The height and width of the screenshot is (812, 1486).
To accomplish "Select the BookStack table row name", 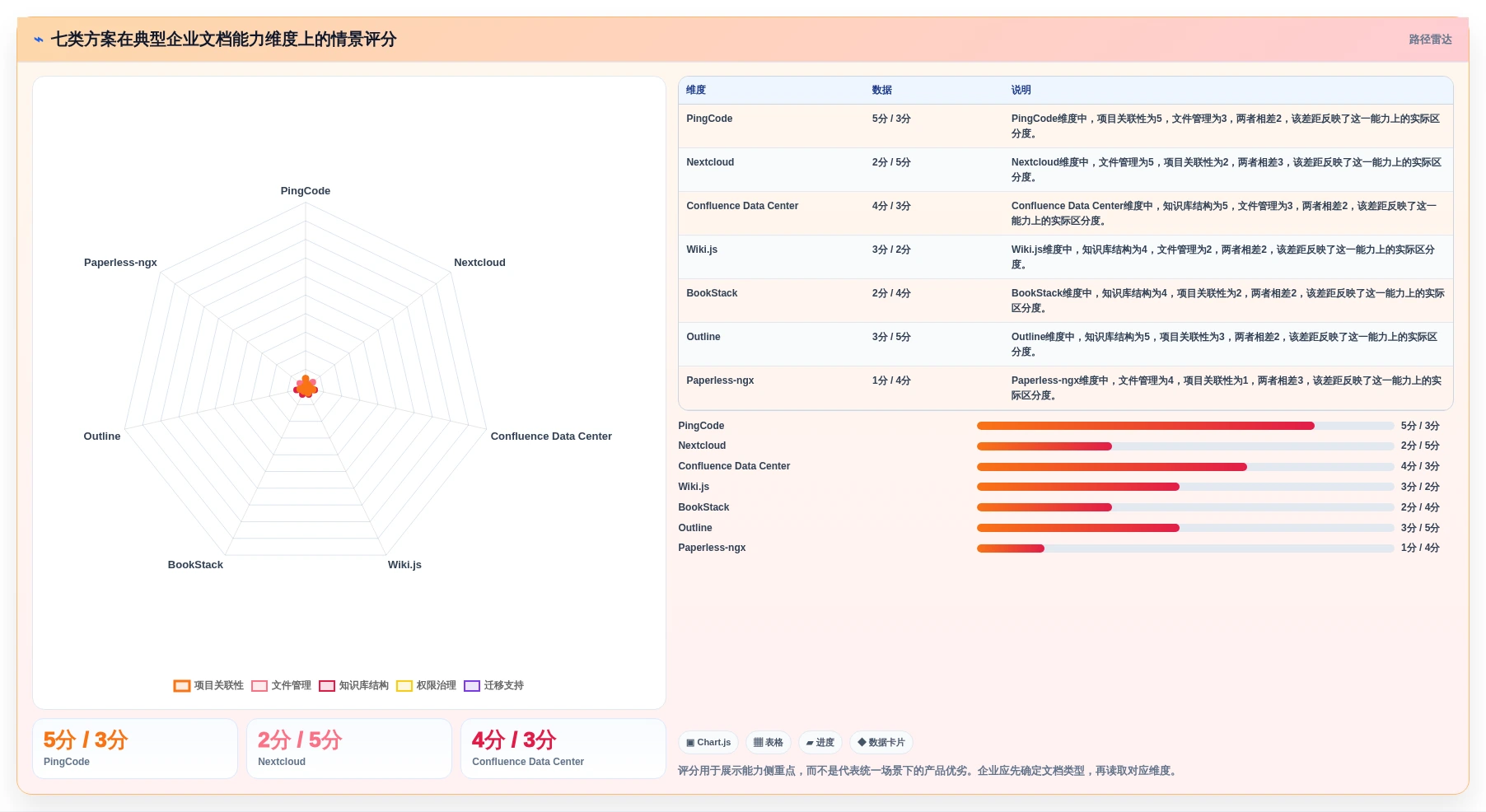I will 712,293.
